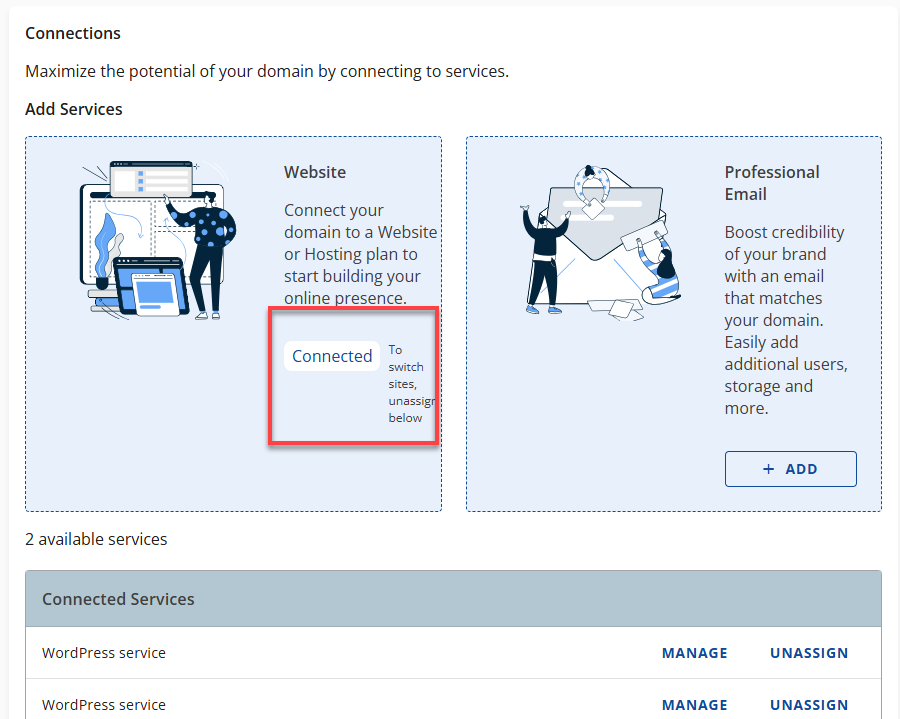Click the browser window graphic in the Website illustration
900x719 pixels.
(x=150, y=180)
